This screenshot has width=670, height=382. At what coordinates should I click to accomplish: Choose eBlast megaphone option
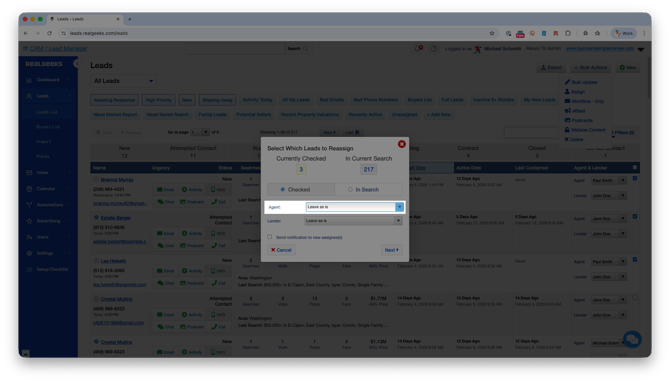pyautogui.click(x=575, y=111)
